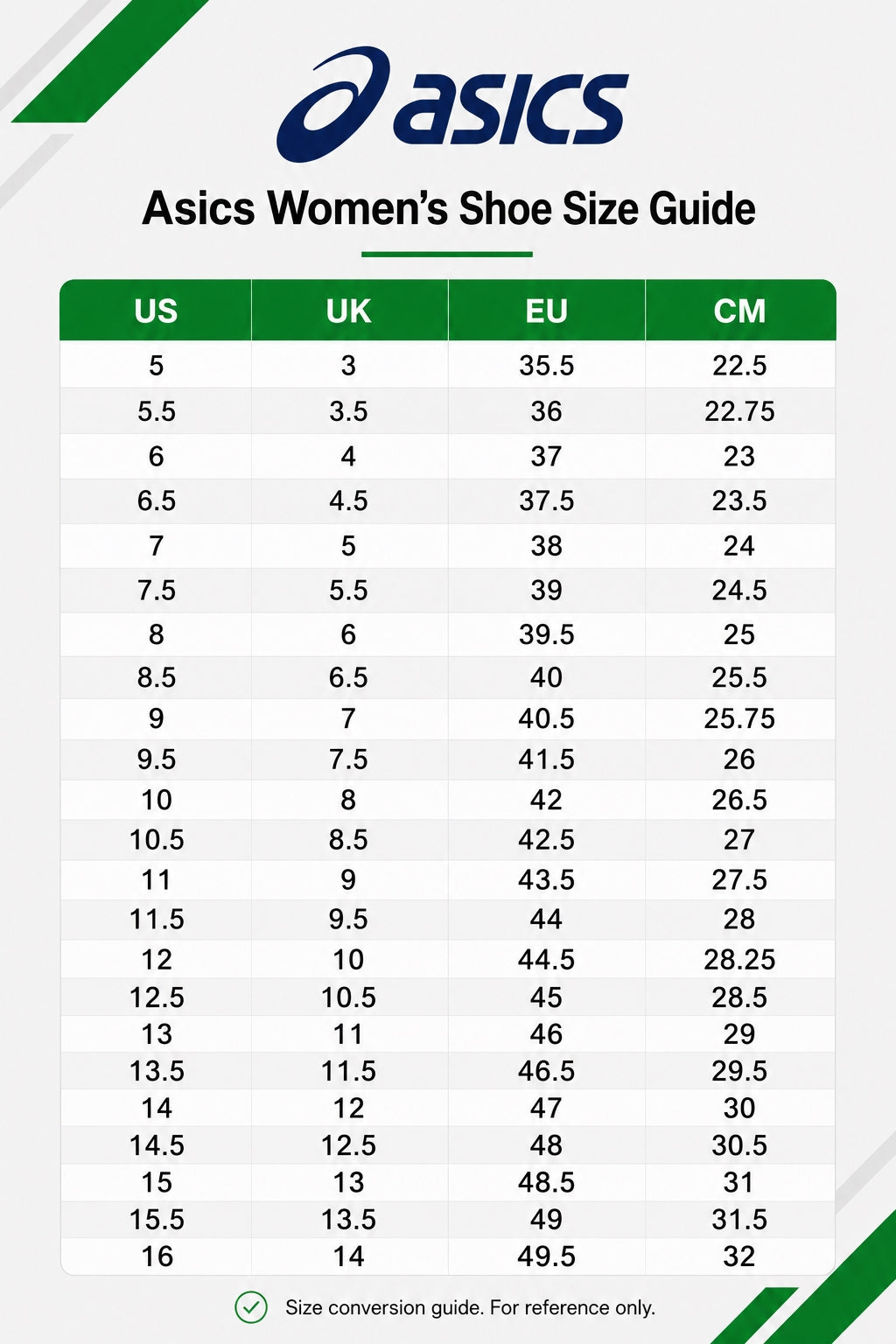Click EU size 37.5 cell

click(x=547, y=500)
